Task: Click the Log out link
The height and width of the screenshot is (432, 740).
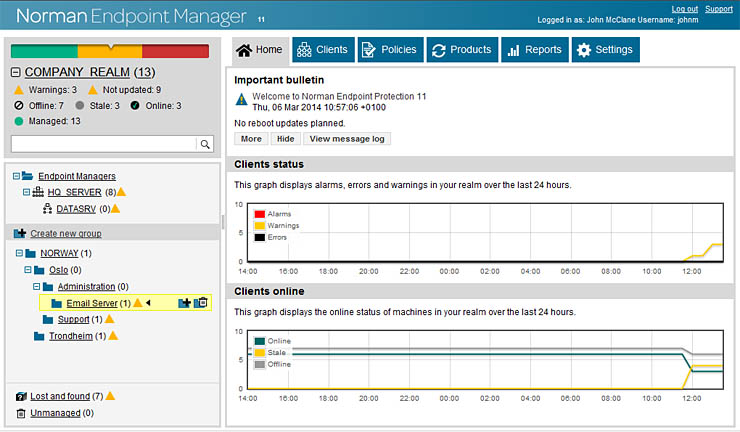Action: 685,8
